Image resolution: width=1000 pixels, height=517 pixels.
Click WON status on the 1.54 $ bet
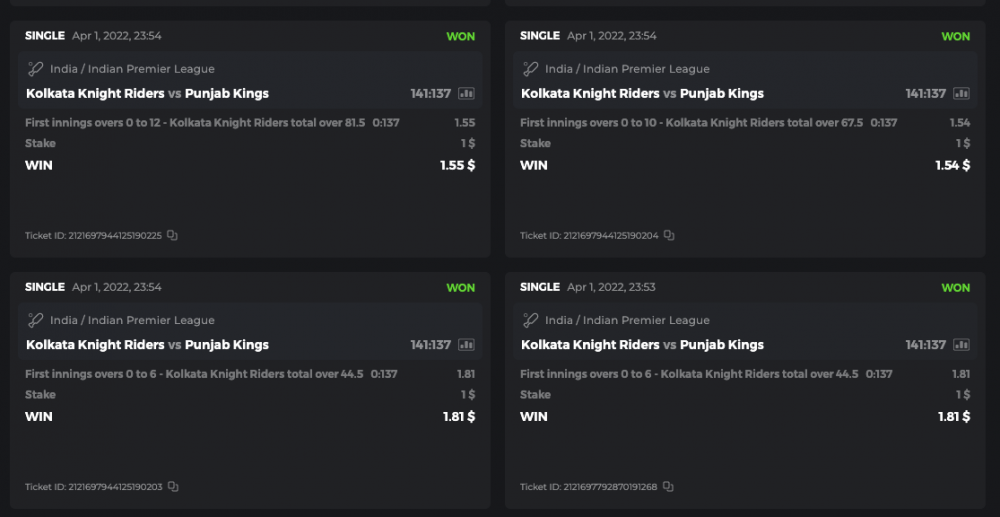tap(955, 36)
